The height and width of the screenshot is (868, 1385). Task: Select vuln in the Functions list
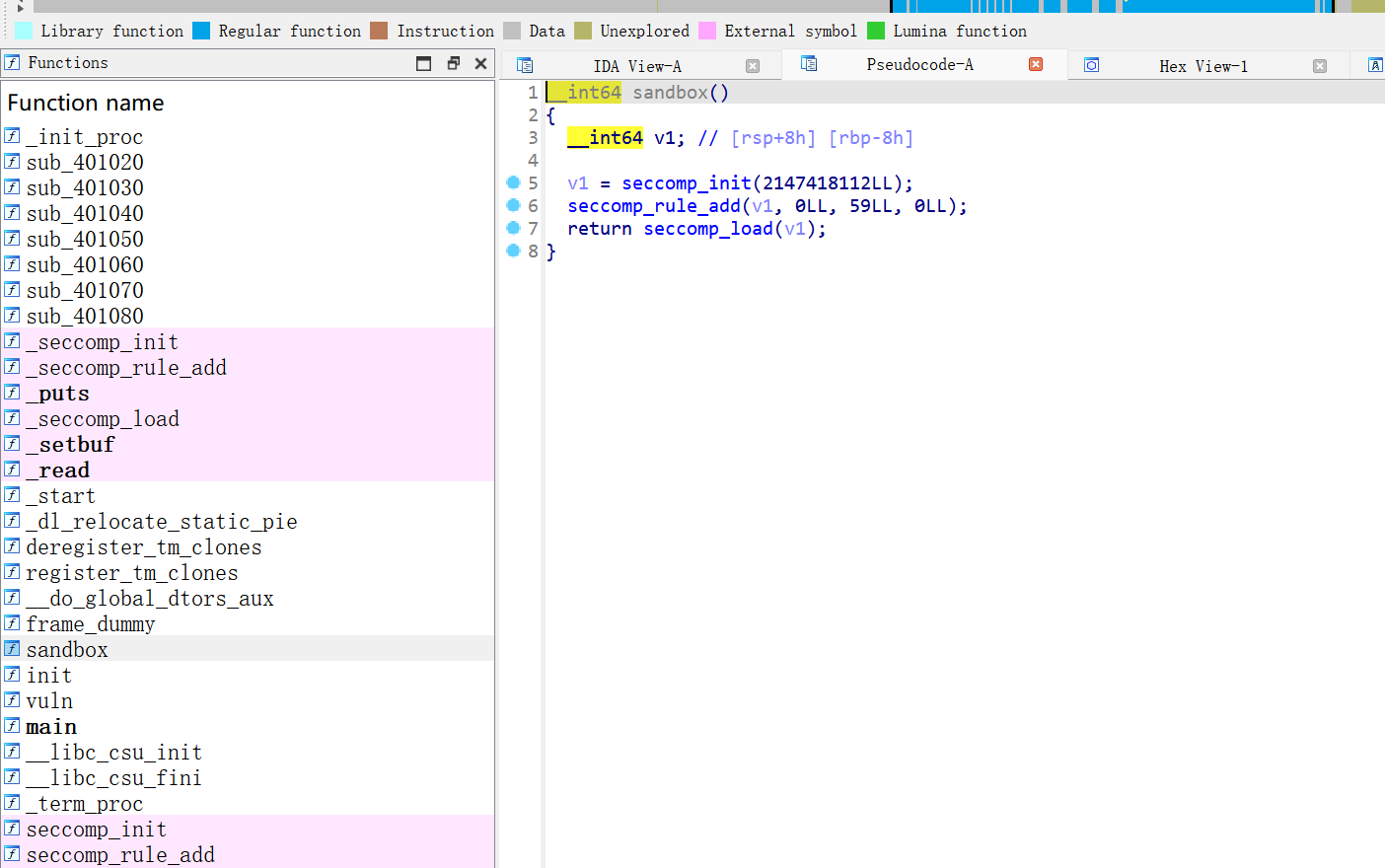tap(248, 700)
